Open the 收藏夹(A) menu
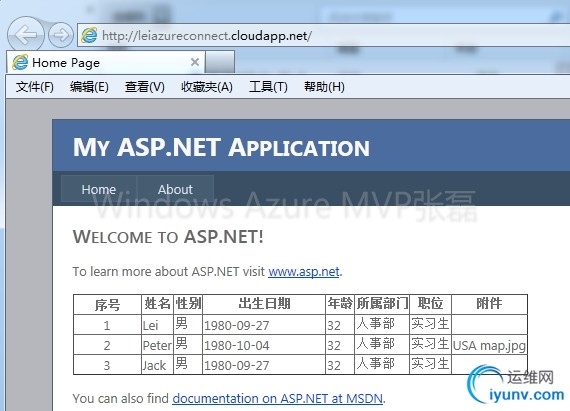The width and height of the screenshot is (570, 411). point(207,87)
